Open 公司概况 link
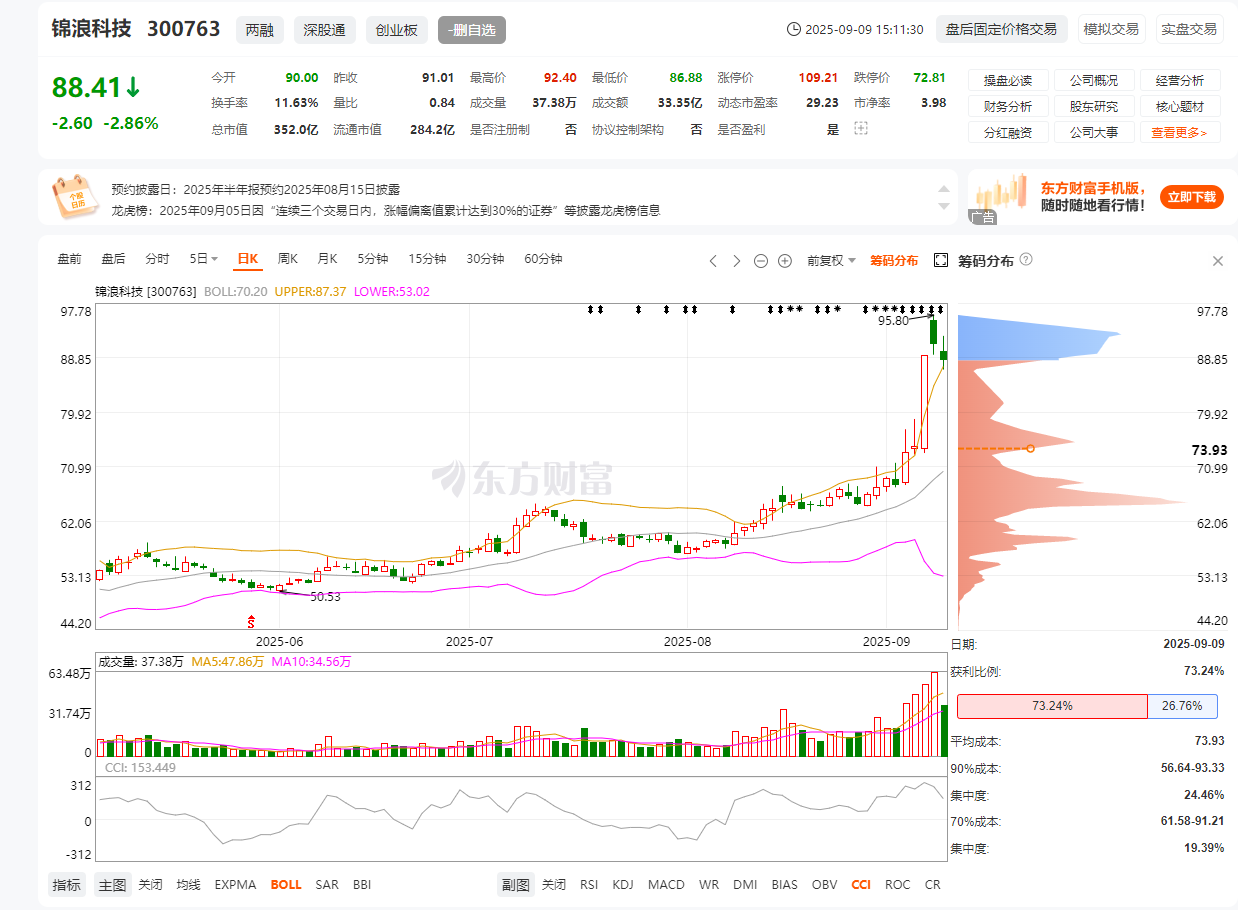The height and width of the screenshot is (910, 1238). [1094, 81]
